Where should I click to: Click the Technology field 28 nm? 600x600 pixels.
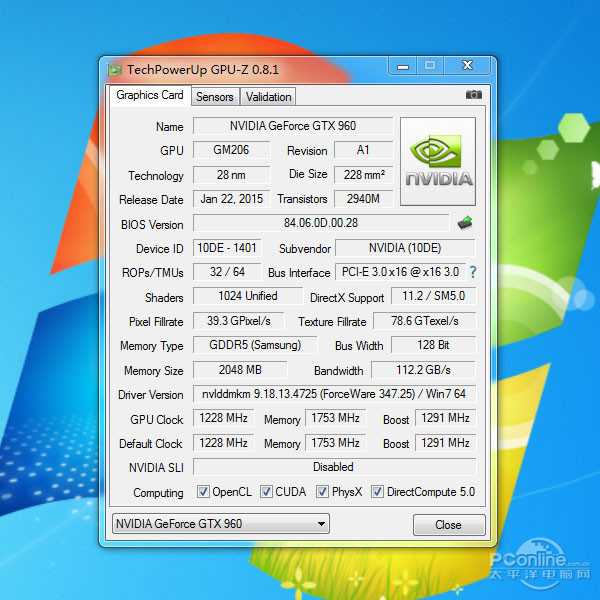coord(231,175)
